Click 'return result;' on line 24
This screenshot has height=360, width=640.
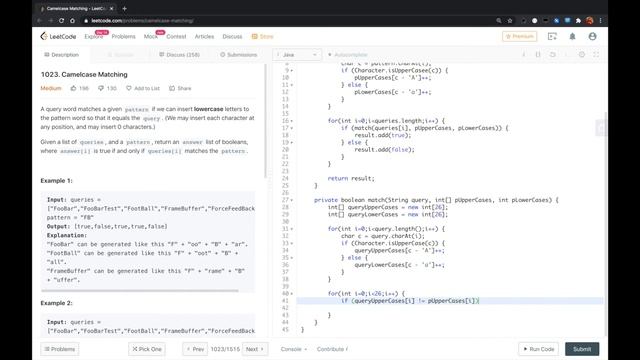click(x=351, y=178)
